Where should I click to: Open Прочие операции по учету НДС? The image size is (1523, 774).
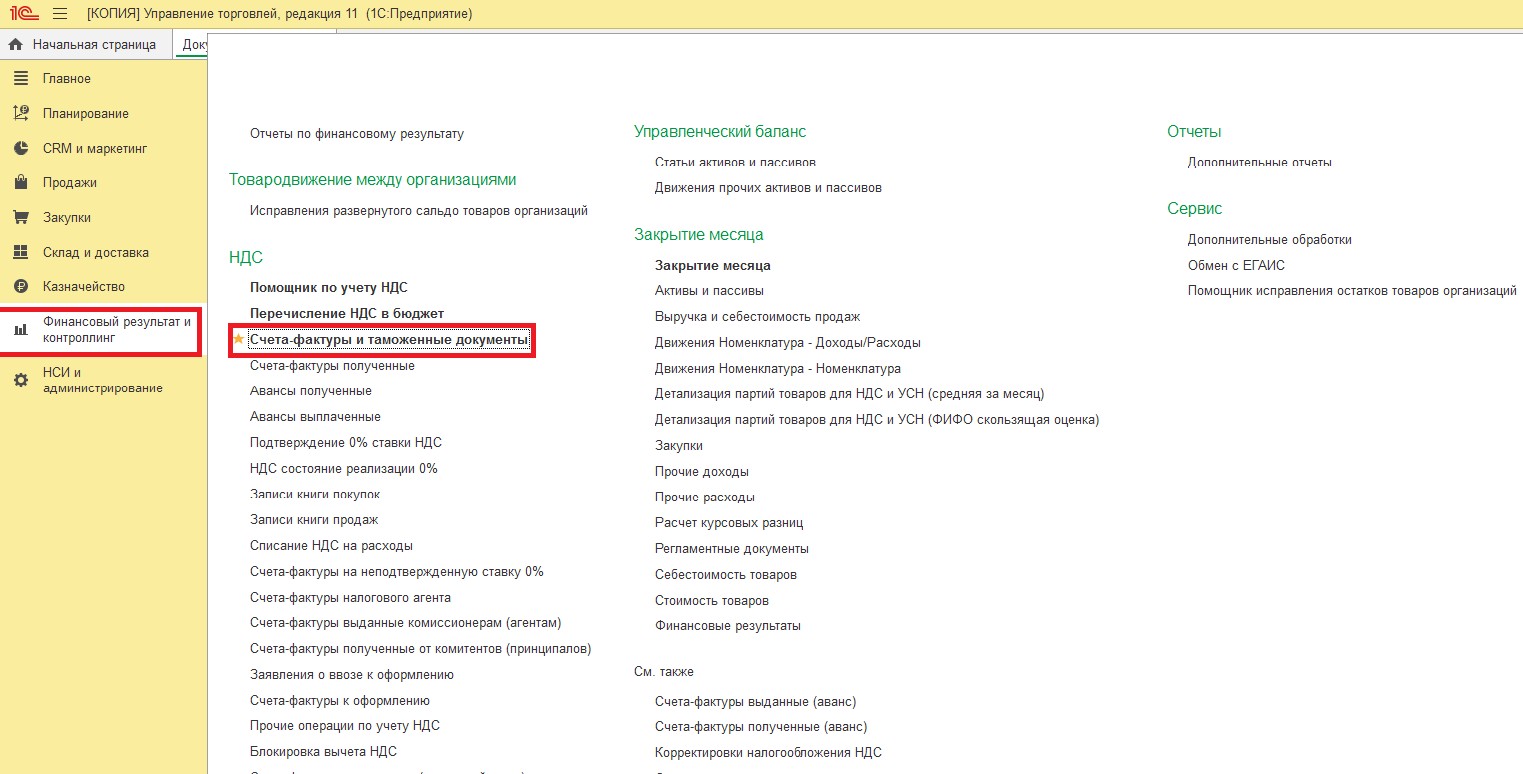pyautogui.click(x=345, y=726)
